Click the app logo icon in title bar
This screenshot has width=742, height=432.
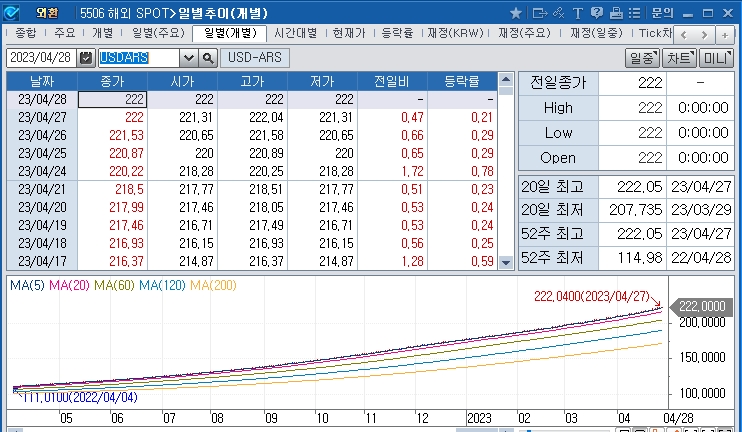(11, 13)
